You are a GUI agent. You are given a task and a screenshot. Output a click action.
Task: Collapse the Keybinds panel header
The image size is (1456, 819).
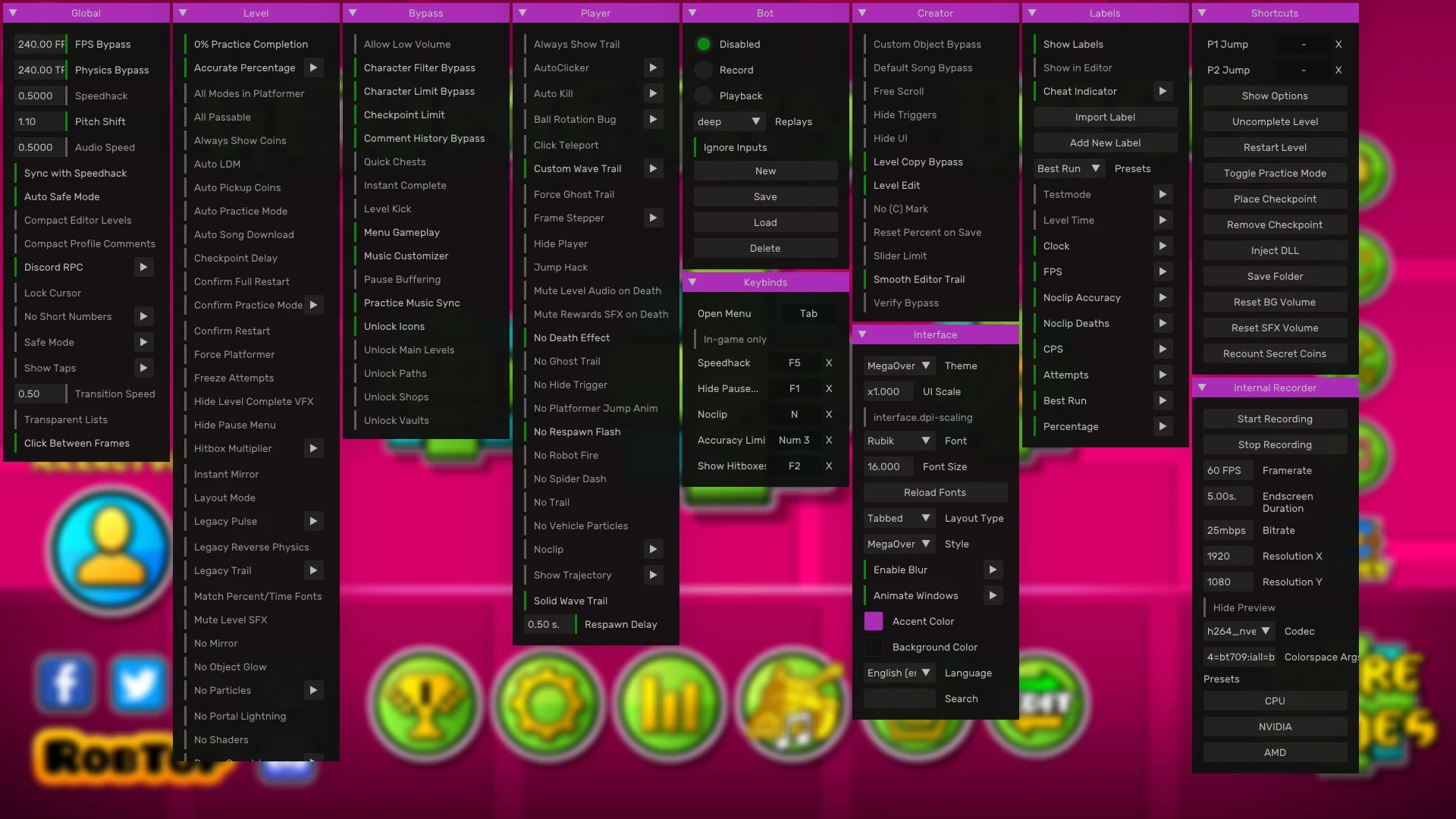pyautogui.click(x=692, y=281)
